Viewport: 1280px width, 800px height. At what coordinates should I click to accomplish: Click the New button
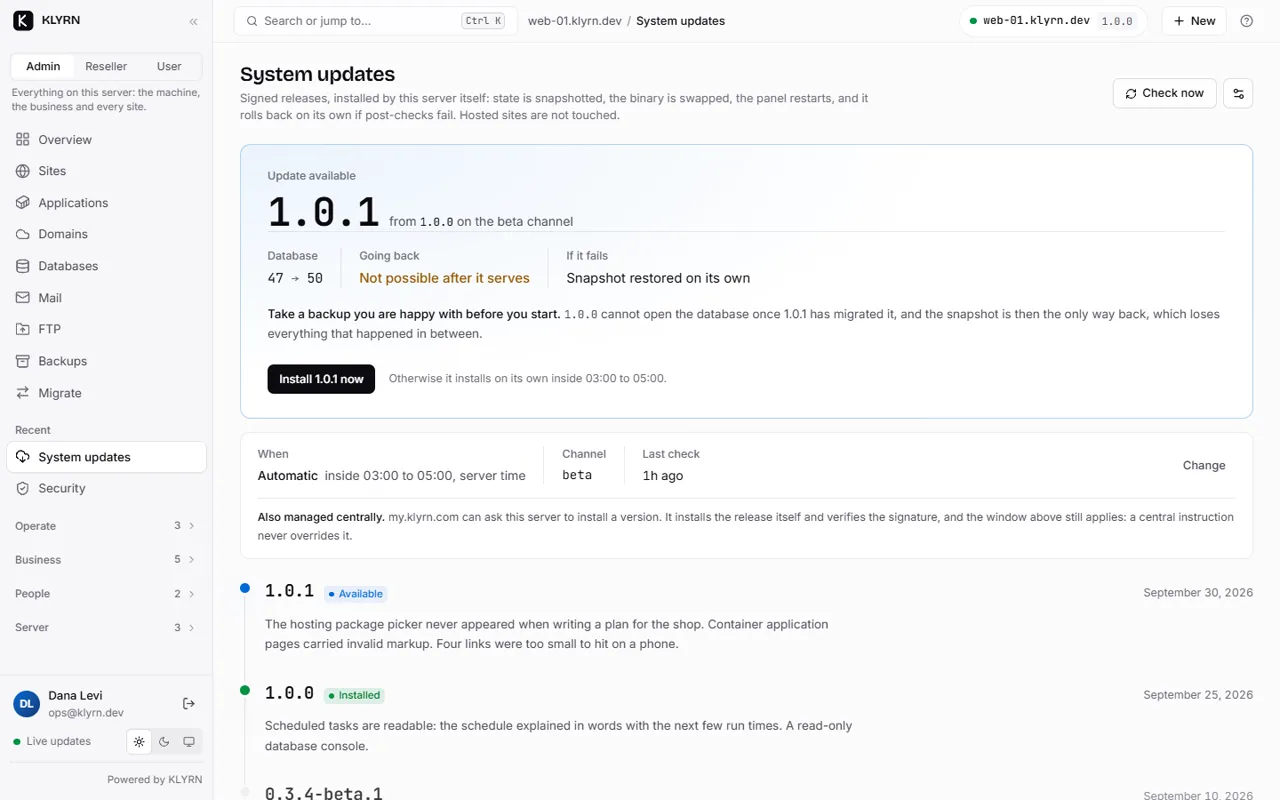click(x=1194, y=21)
